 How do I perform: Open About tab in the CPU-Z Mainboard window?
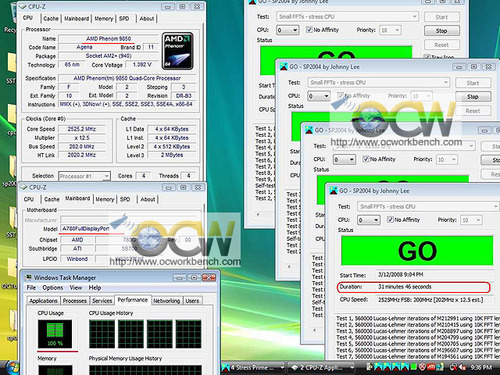(148, 199)
